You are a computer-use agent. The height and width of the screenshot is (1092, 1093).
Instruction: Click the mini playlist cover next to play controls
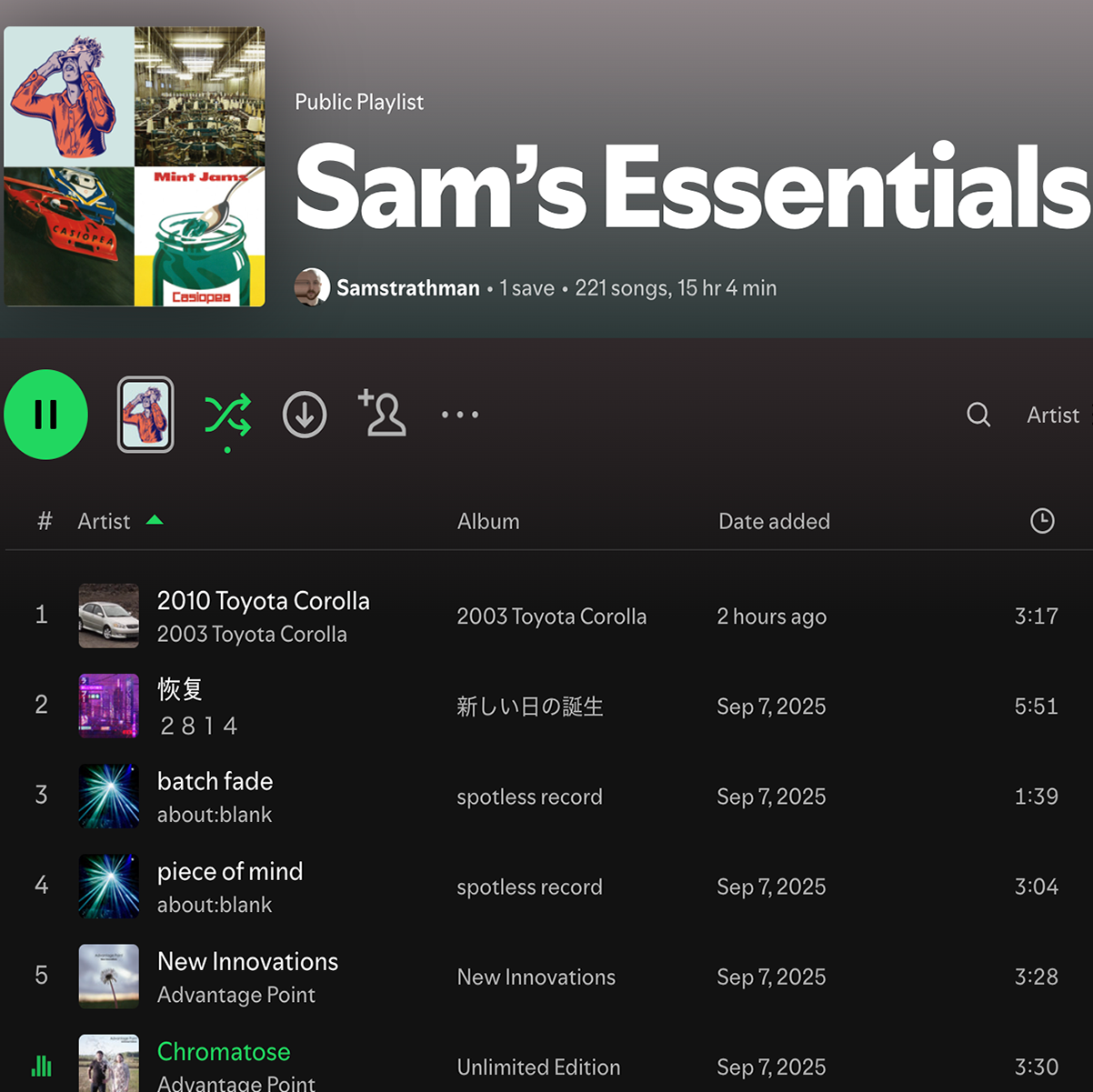145,414
